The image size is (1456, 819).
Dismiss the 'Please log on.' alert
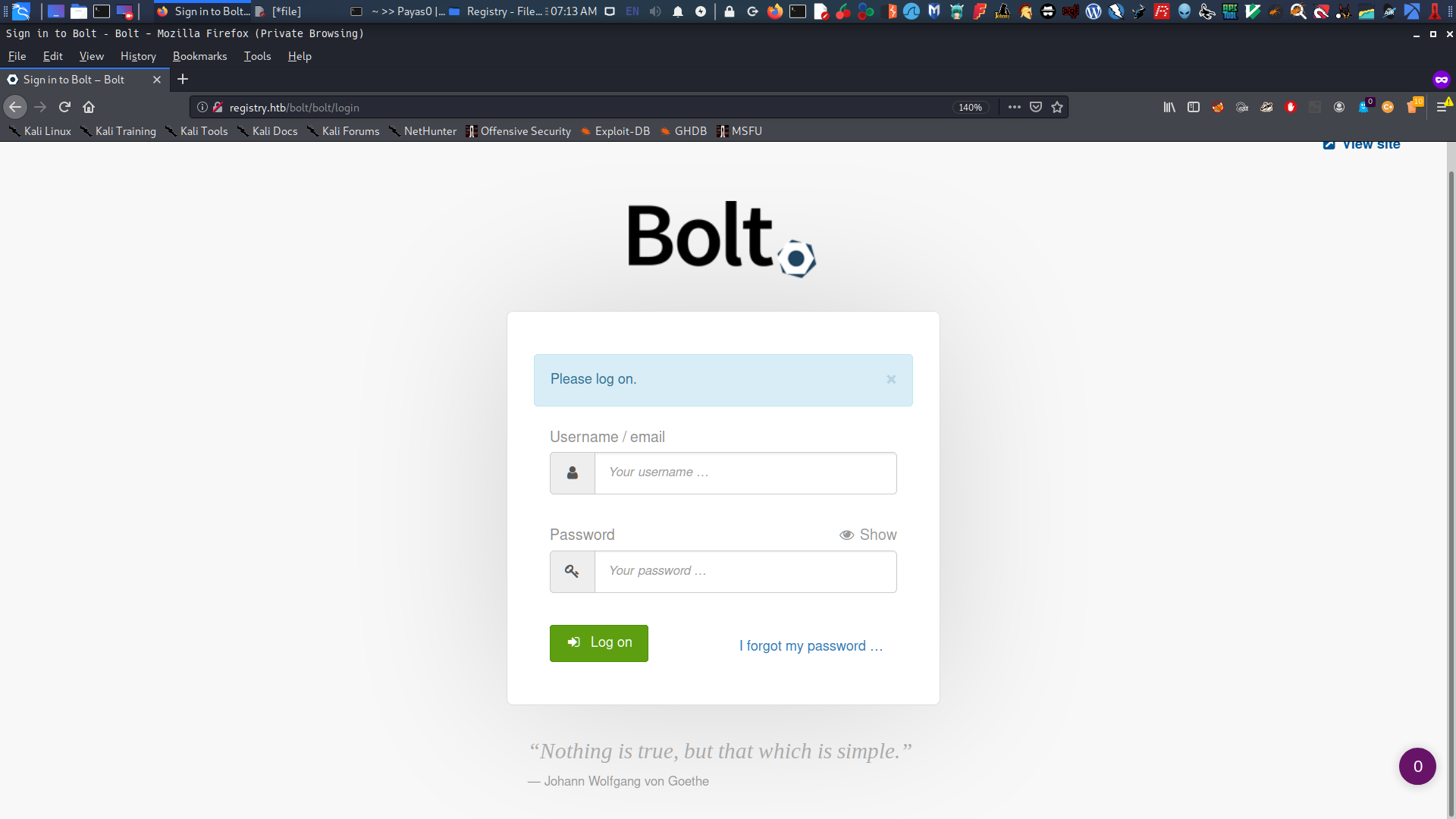pyautogui.click(x=891, y=379)
